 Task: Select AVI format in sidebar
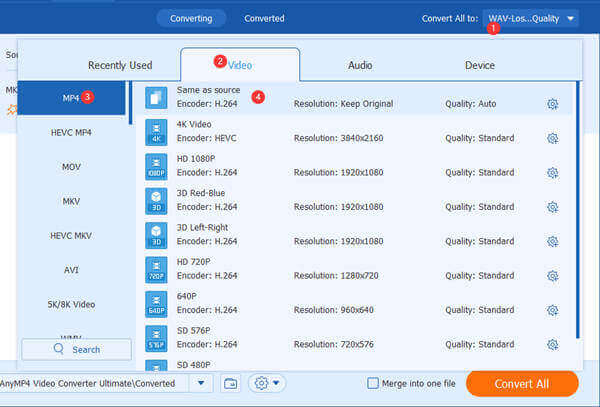pos(71,270)
